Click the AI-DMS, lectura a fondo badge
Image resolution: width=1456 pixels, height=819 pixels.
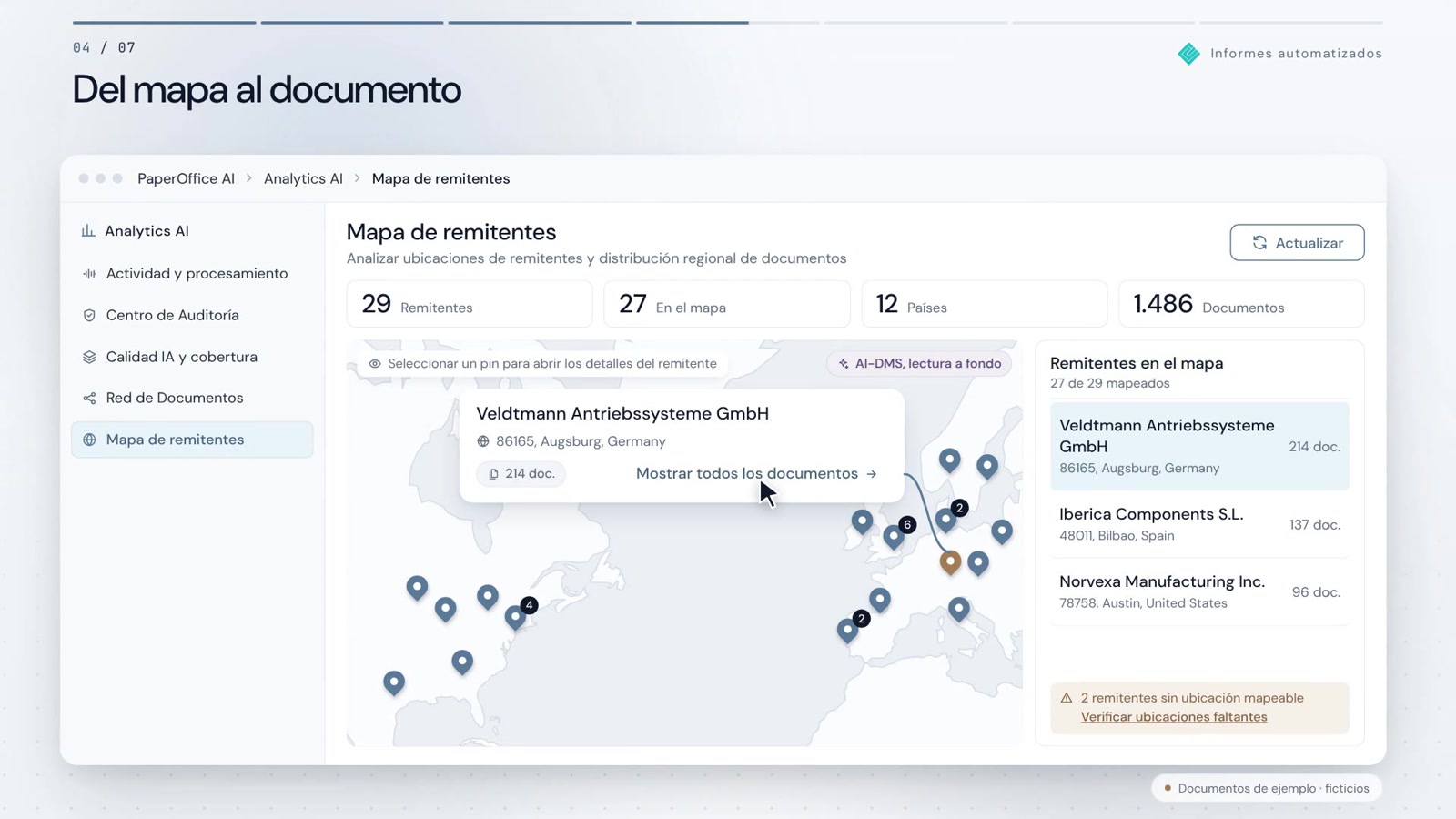click(x=919, y=363)
